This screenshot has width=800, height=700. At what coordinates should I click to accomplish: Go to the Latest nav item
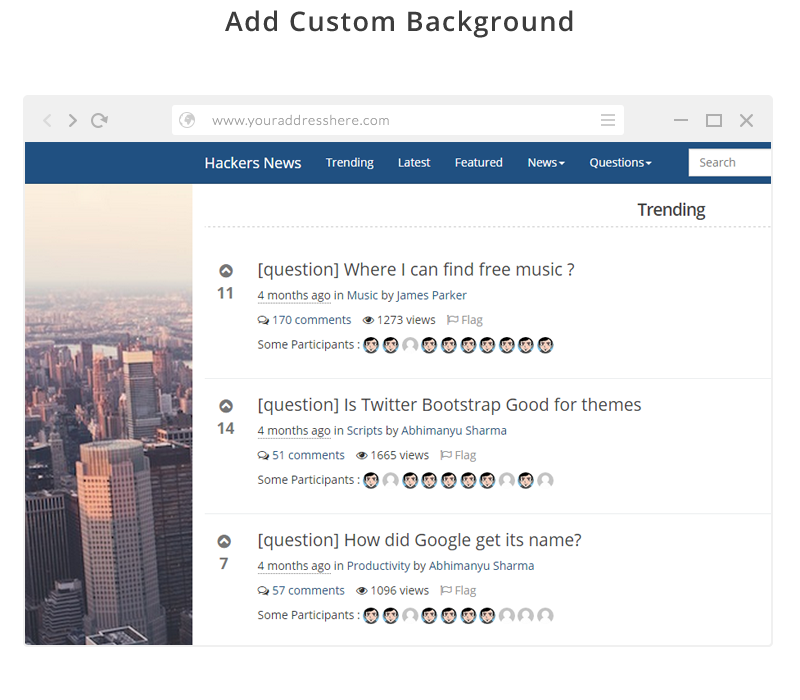point(414,163)
